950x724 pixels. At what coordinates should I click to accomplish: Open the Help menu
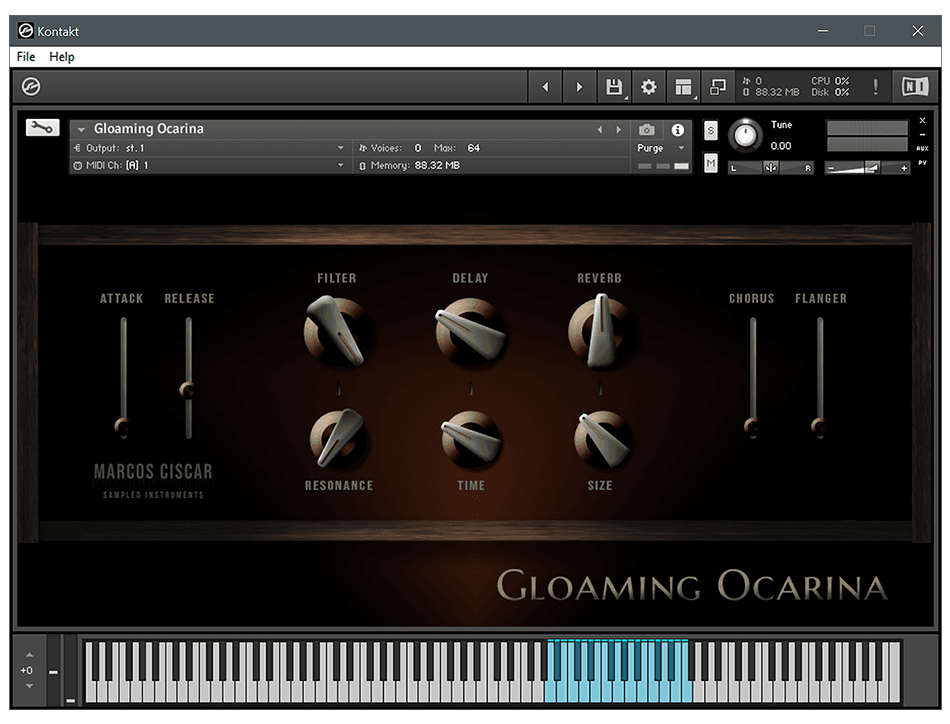point(62,57)
